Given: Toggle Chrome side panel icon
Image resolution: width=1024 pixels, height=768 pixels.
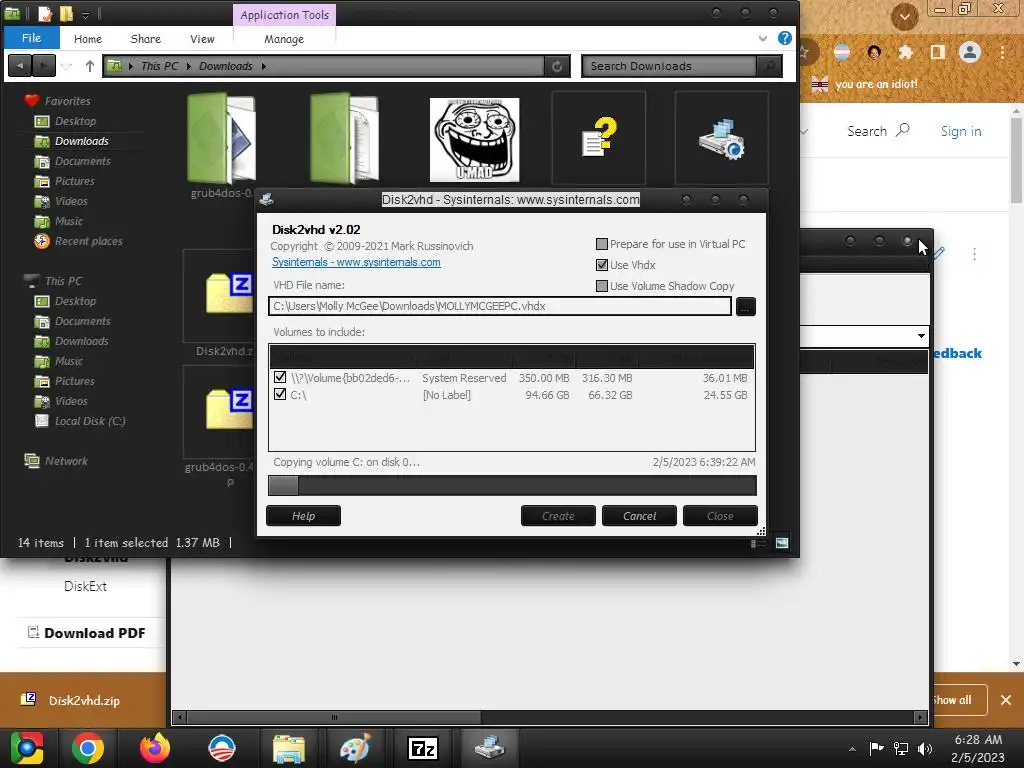Looking at the screenshot, I should (938, 52).
